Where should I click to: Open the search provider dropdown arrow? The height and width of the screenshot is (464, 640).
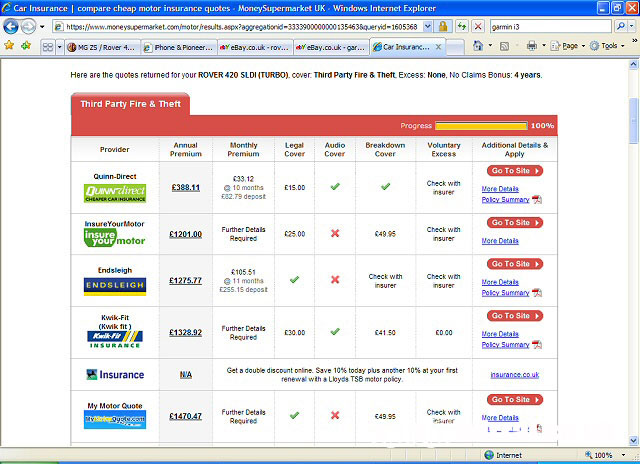click(632, 27)
